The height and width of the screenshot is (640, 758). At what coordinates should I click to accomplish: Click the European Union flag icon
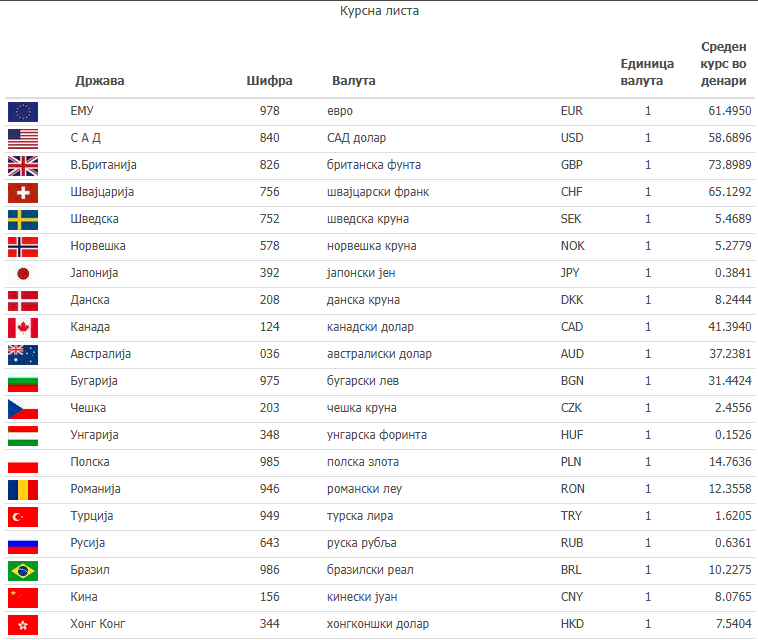(22, 111)
